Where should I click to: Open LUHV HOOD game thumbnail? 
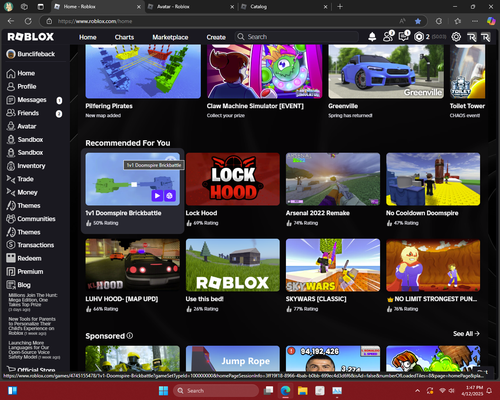pos(132,265)
